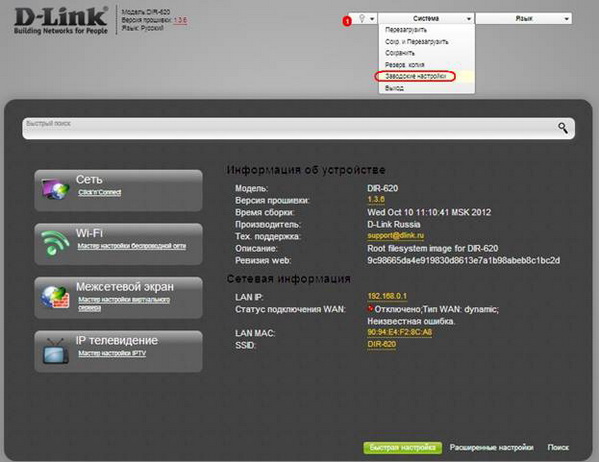Click the search magnifier icon
Image resolution: width=599 pixels, height=462 pixels.
tap(563, 128)
